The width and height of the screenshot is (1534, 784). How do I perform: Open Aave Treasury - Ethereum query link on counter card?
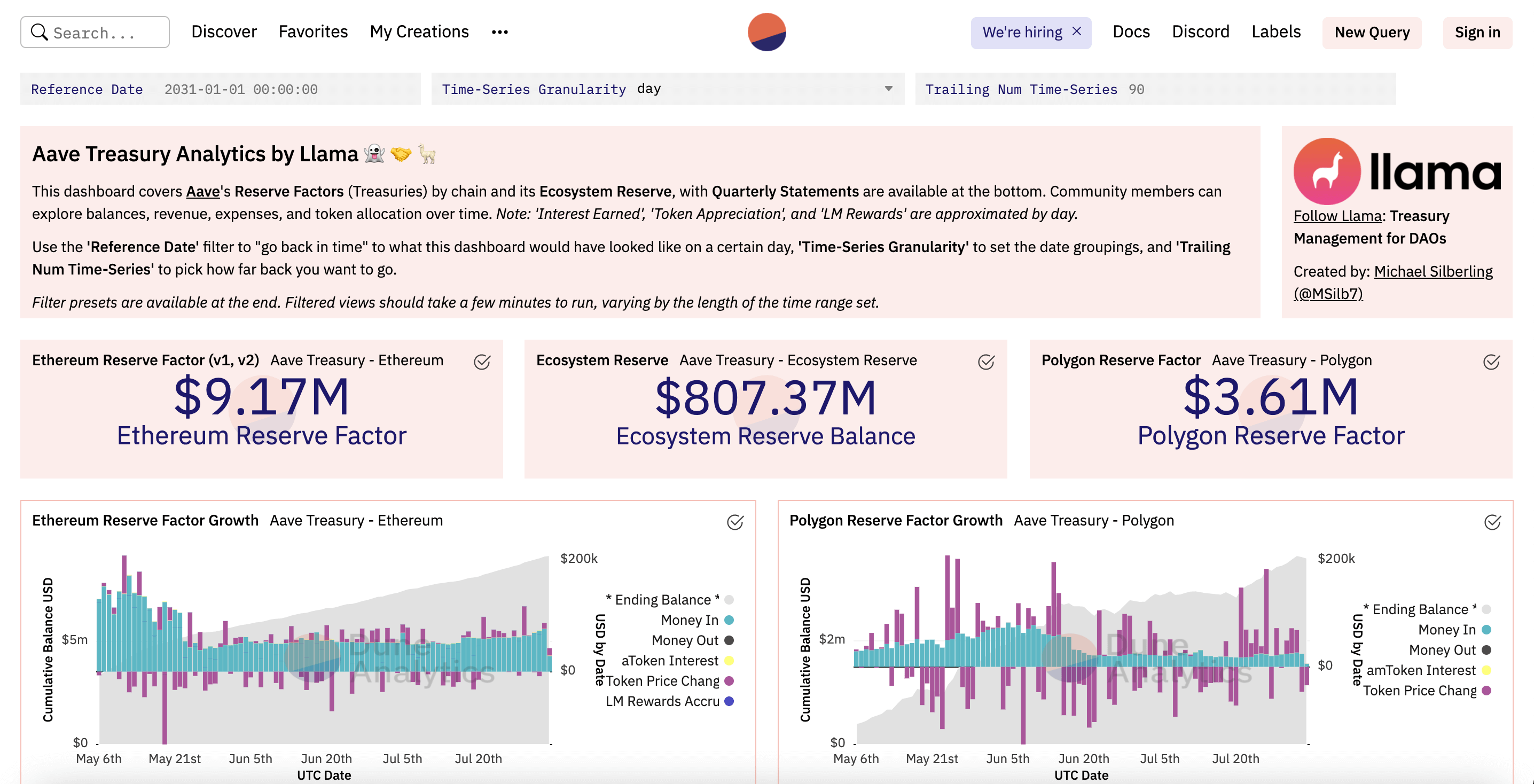point(357,360)
